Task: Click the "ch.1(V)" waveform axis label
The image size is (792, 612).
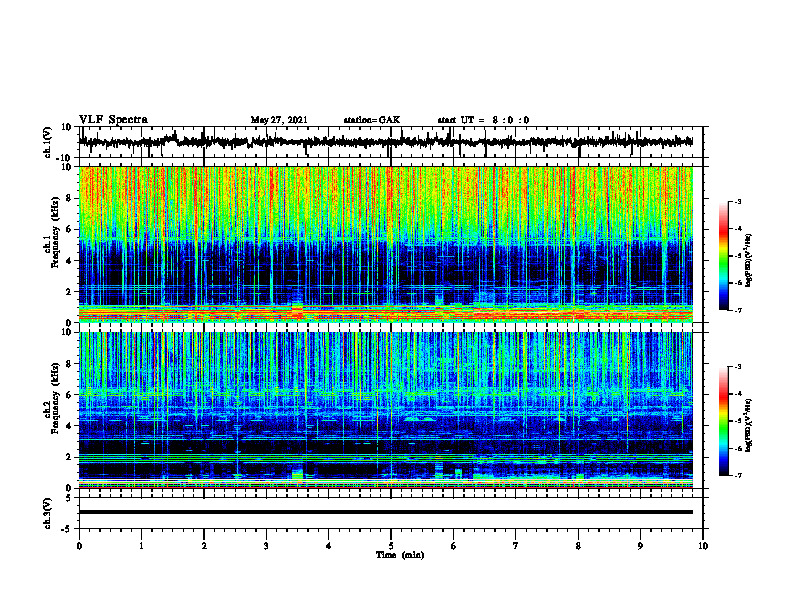Action: (x=48, y=142)
